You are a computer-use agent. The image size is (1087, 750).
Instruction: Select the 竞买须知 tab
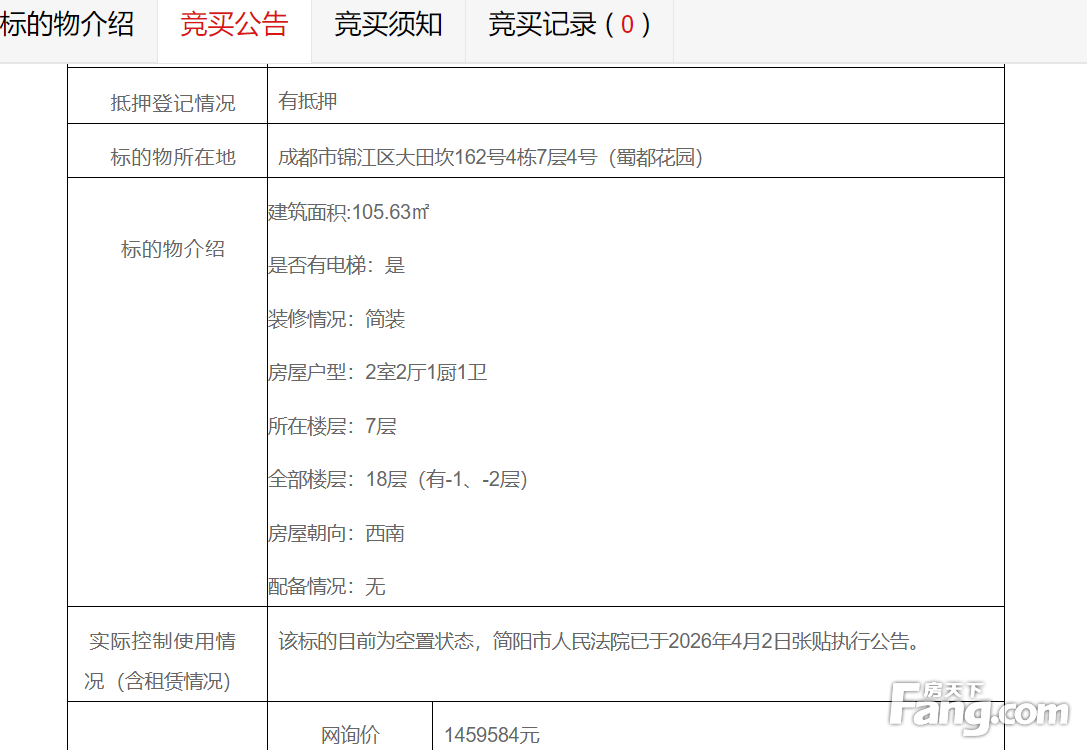(388, 25)
